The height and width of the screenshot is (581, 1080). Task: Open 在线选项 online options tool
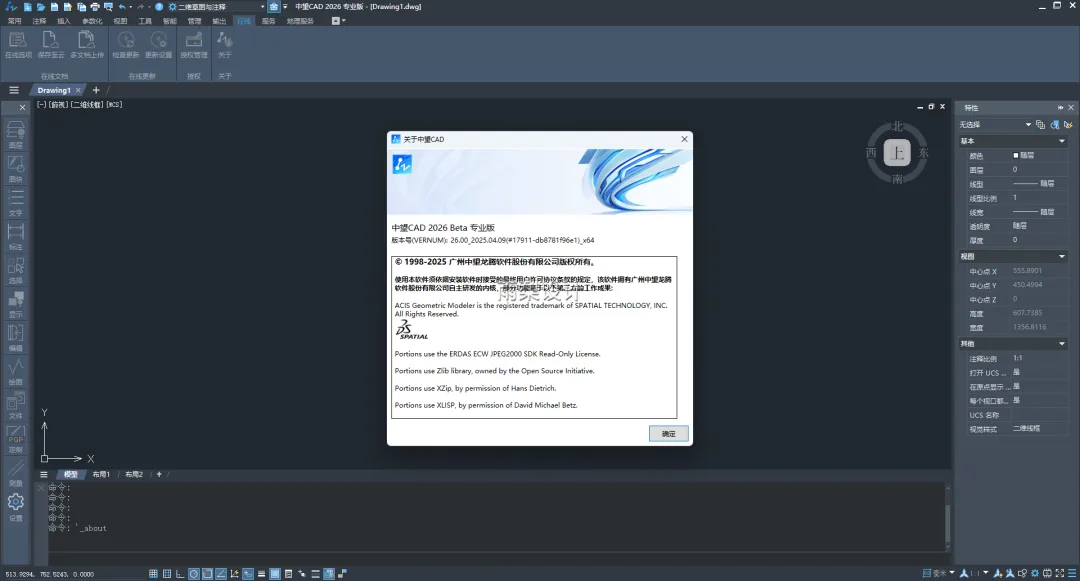(18, 45)
